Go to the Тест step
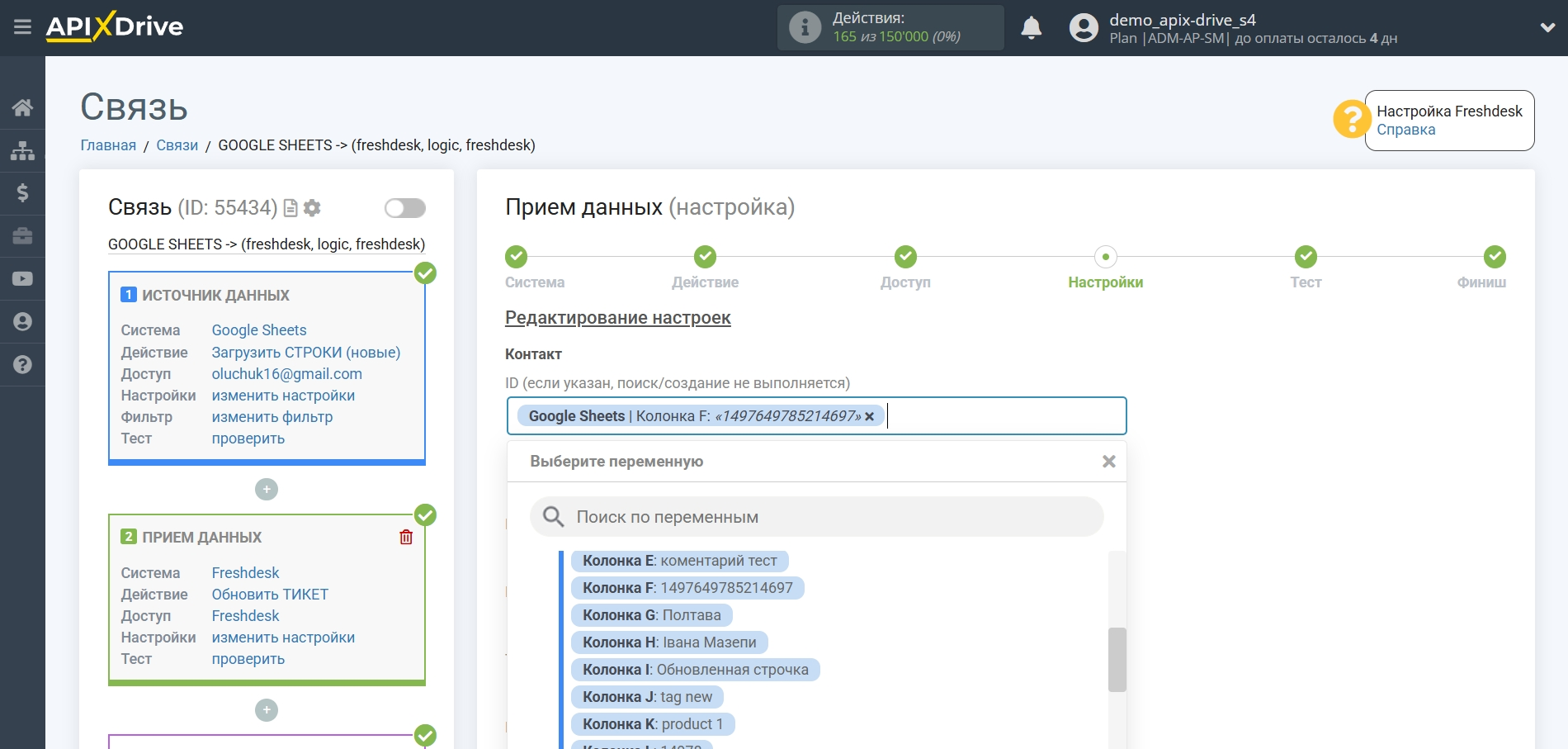Image resolution: width=1568 pixels, height=749 pixels. pyautogui.click(x=1306, y=257)
